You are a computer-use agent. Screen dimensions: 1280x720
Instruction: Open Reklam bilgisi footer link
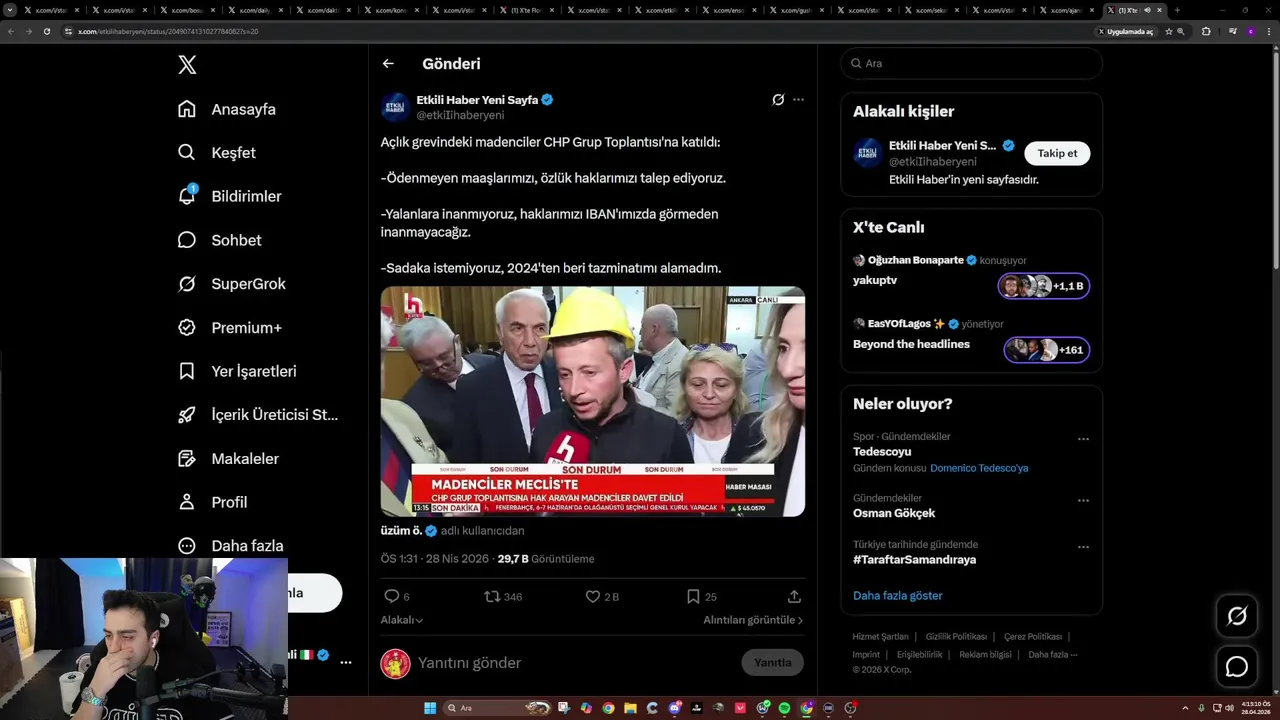click(984, 655)
